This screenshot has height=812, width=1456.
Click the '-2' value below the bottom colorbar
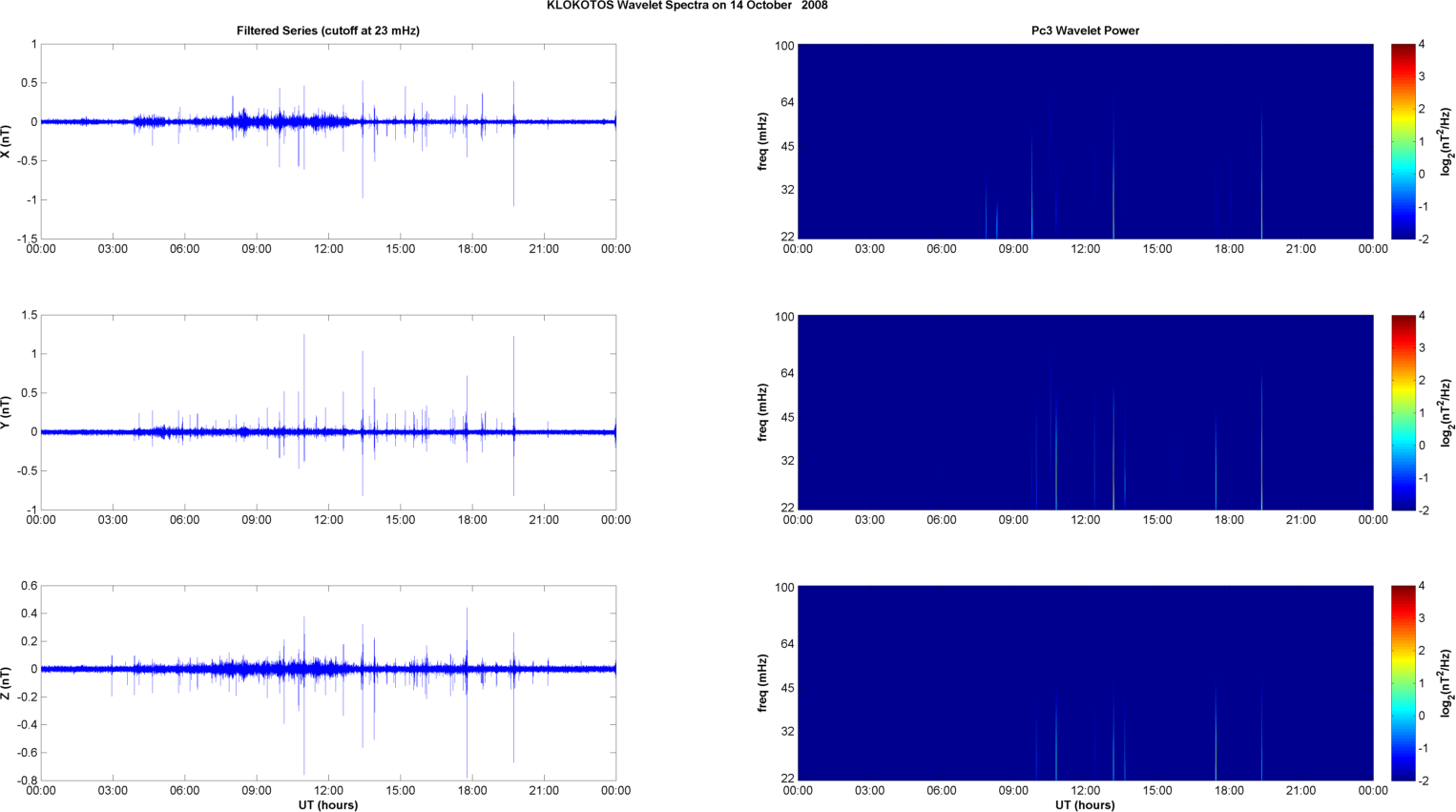coord(1422,781)
